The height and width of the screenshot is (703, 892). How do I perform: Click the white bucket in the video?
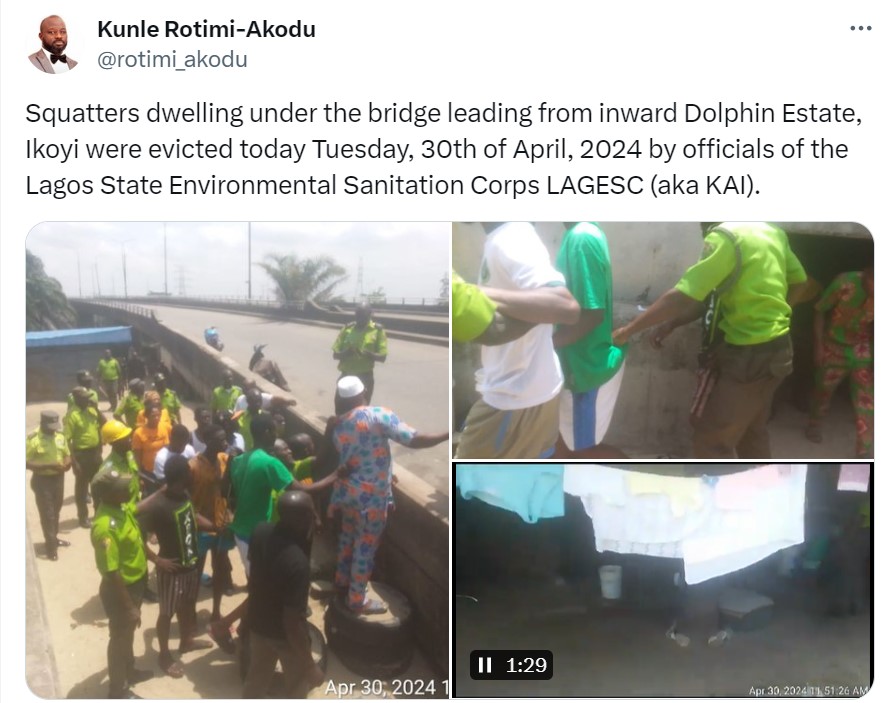[610, 581]
